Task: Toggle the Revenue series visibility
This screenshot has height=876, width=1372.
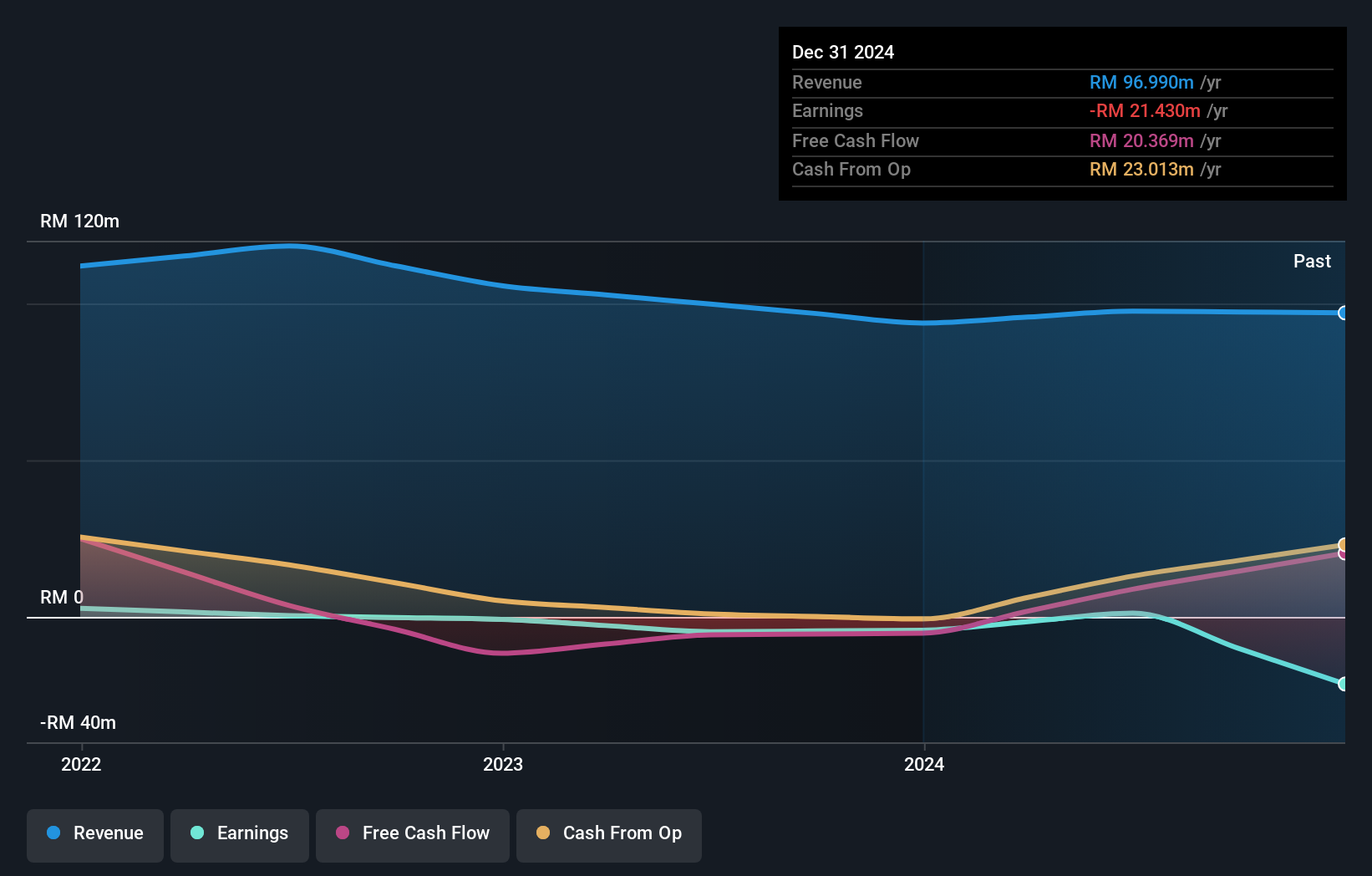Action: (94, 833)
